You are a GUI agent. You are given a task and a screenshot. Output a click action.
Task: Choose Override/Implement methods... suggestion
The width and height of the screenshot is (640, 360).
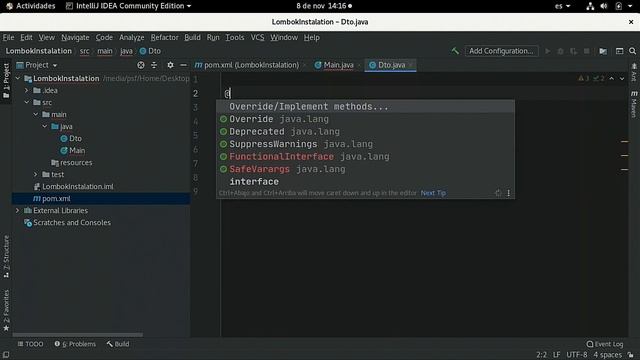(365, 107)
